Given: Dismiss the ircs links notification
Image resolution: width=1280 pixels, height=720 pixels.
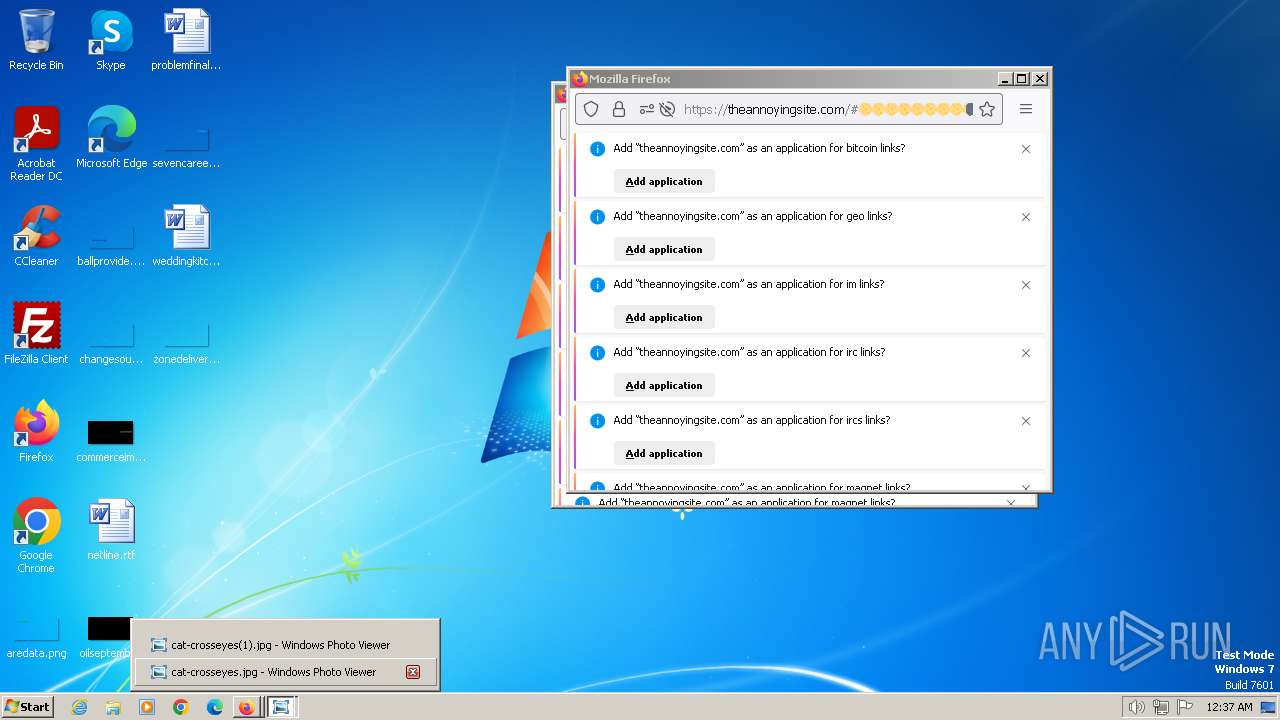Looking at the screenshot, I should click(x=1026, y=421).
